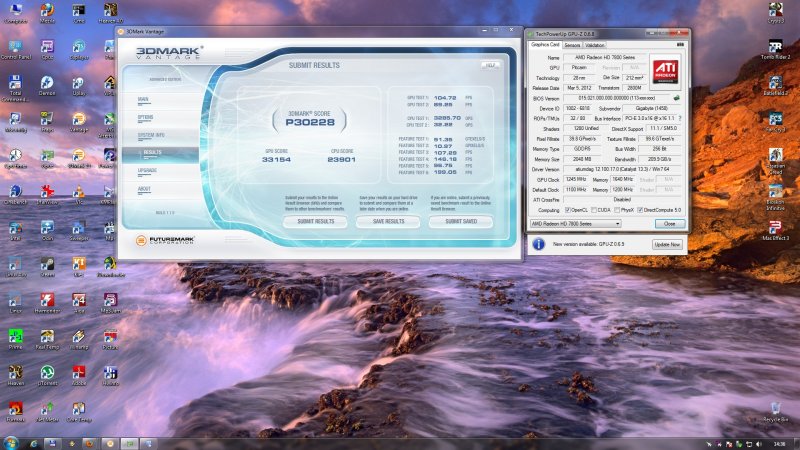Select the Results section in 3DMark Vantage
Viewport: 800px width, 450px height.
(160, 154)
